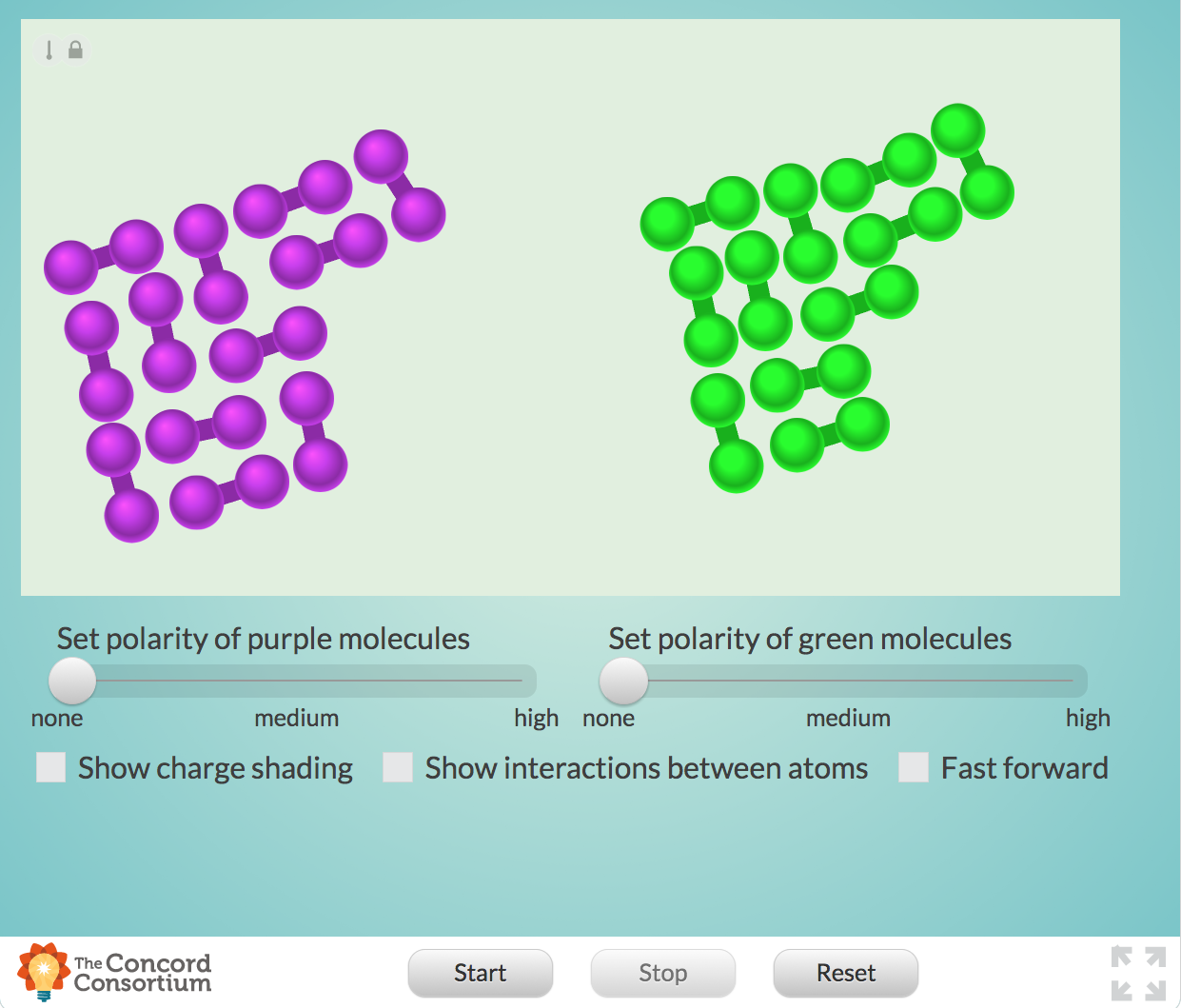The height and width of the screenshot is (1008, 1181).
Task: Select the bottom-most green atom
Action: tap(736, 465)
